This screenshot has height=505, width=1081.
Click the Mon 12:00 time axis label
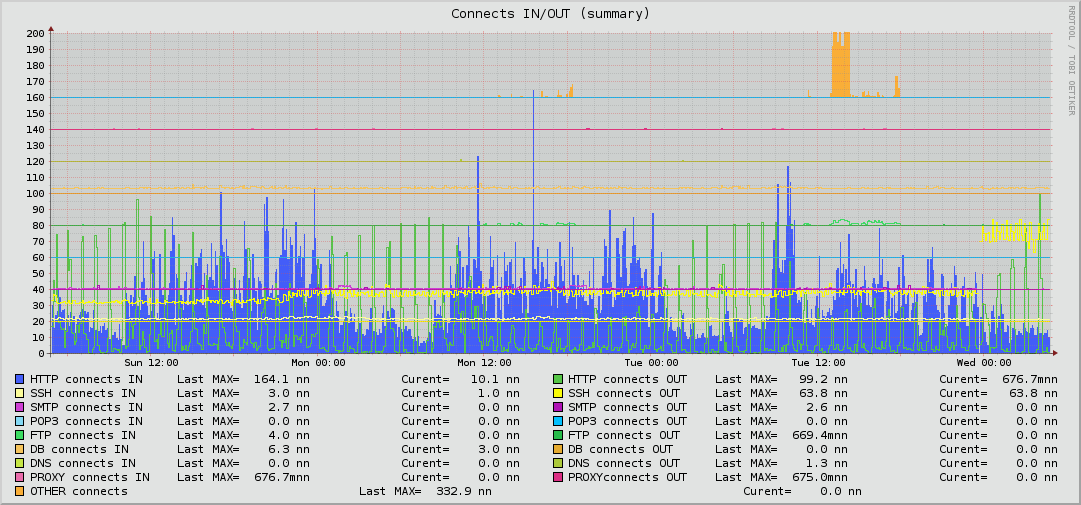(485, 362)
